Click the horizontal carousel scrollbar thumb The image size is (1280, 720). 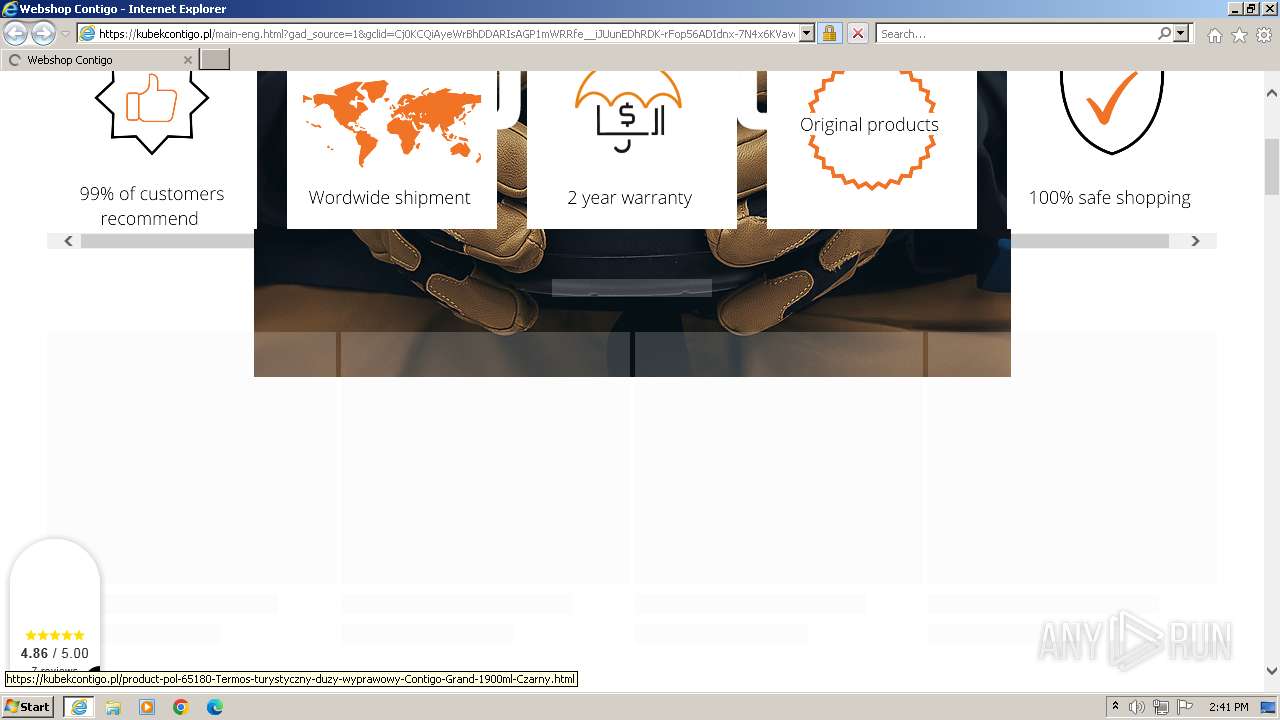(x=624, y=241)
